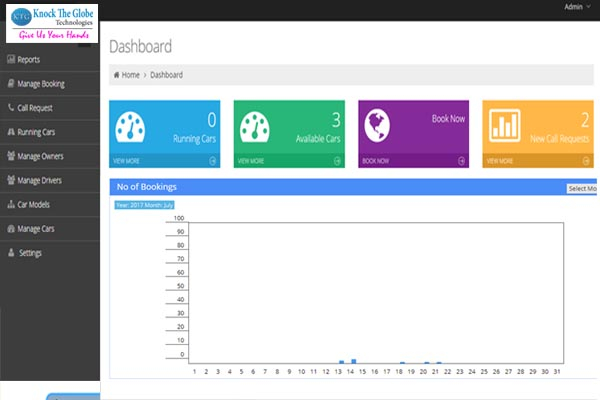
Task: Go to Call Request page
Action: point(50,108)
